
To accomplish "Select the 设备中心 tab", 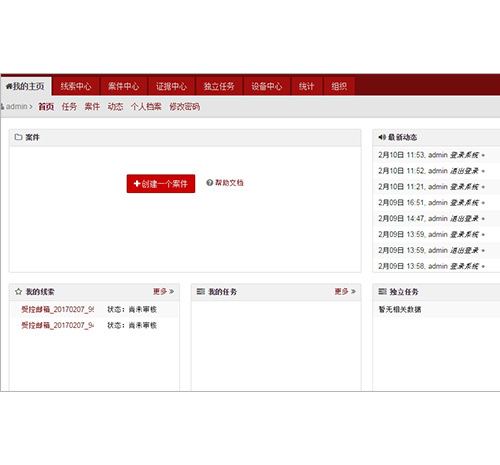I will pyautogui.click(x=267, y=86).
